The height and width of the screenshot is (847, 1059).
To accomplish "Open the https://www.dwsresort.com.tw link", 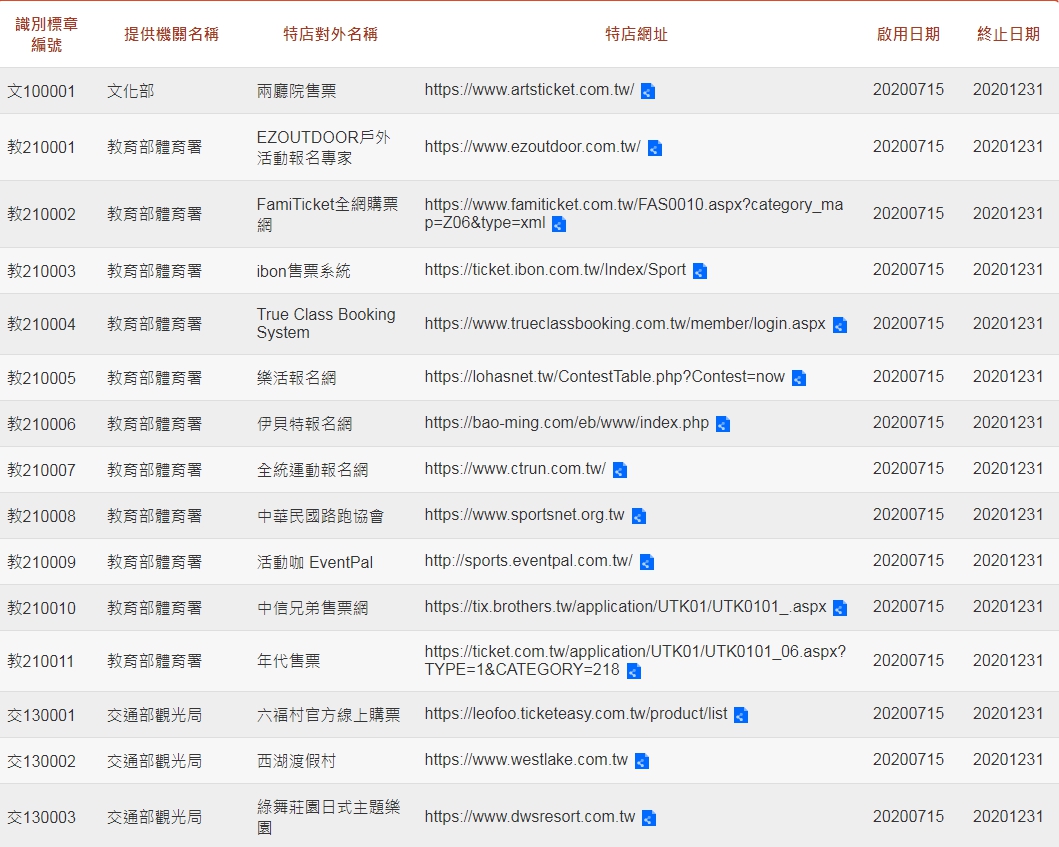I will [530, 817].
